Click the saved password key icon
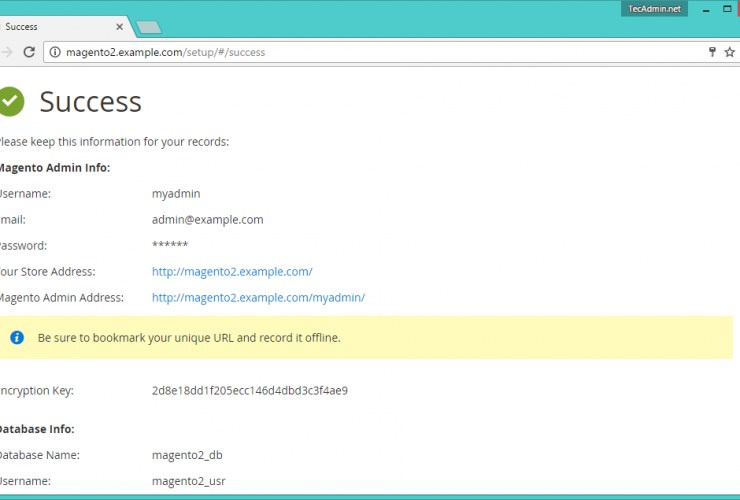The width and height of the screenshot is (740, 500). coord(712,52)
